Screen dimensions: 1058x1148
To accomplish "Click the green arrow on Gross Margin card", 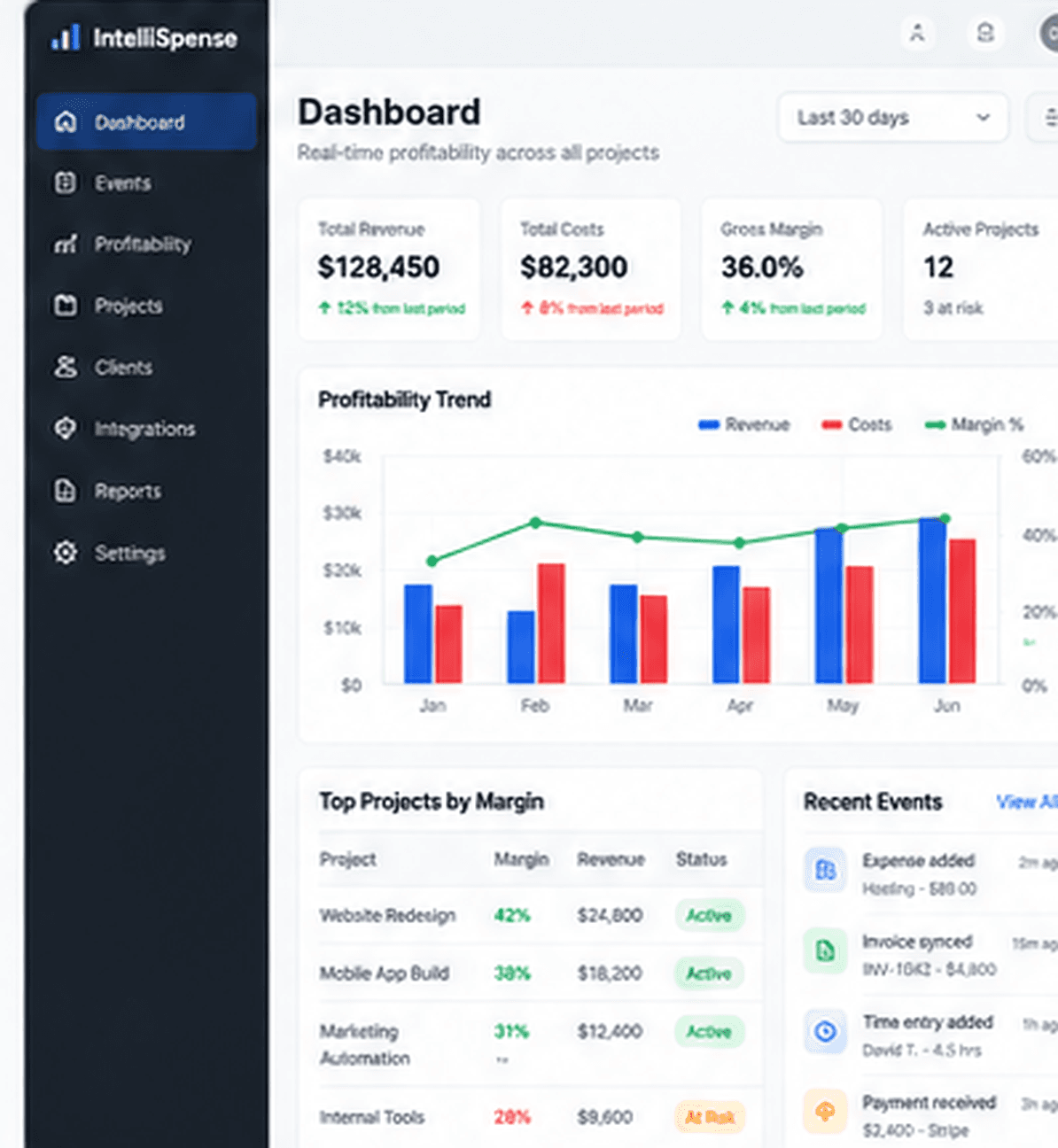I will click(727, 307).
